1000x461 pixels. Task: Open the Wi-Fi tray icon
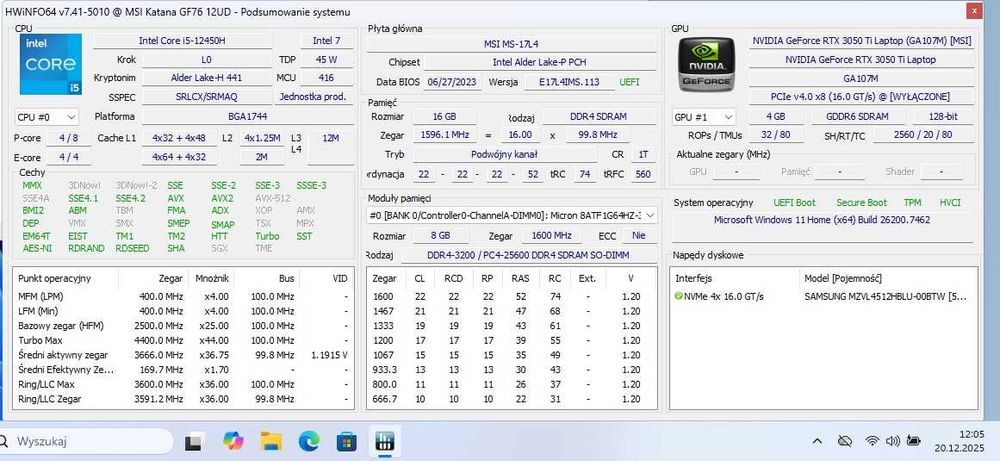(x=872, y=441)
